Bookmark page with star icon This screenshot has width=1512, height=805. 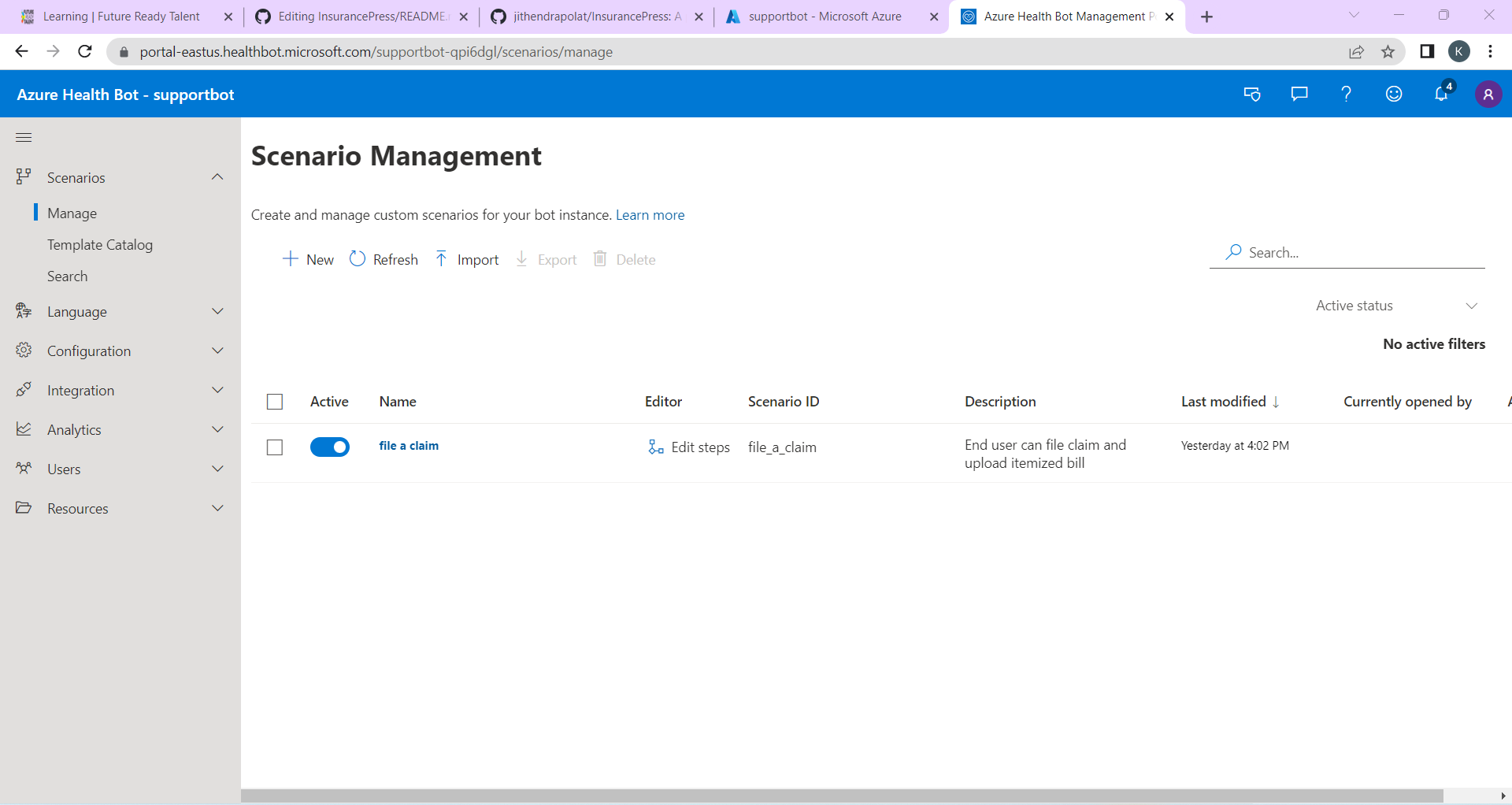[1388, 52]
